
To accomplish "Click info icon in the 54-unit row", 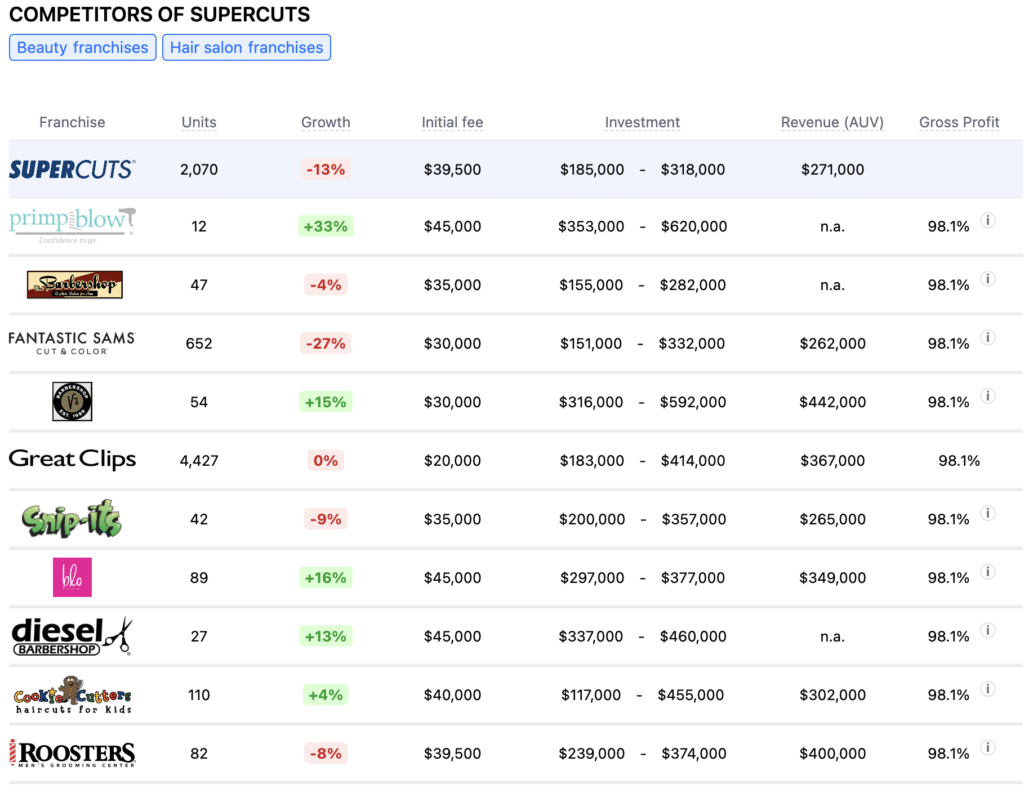I will 988,396.
